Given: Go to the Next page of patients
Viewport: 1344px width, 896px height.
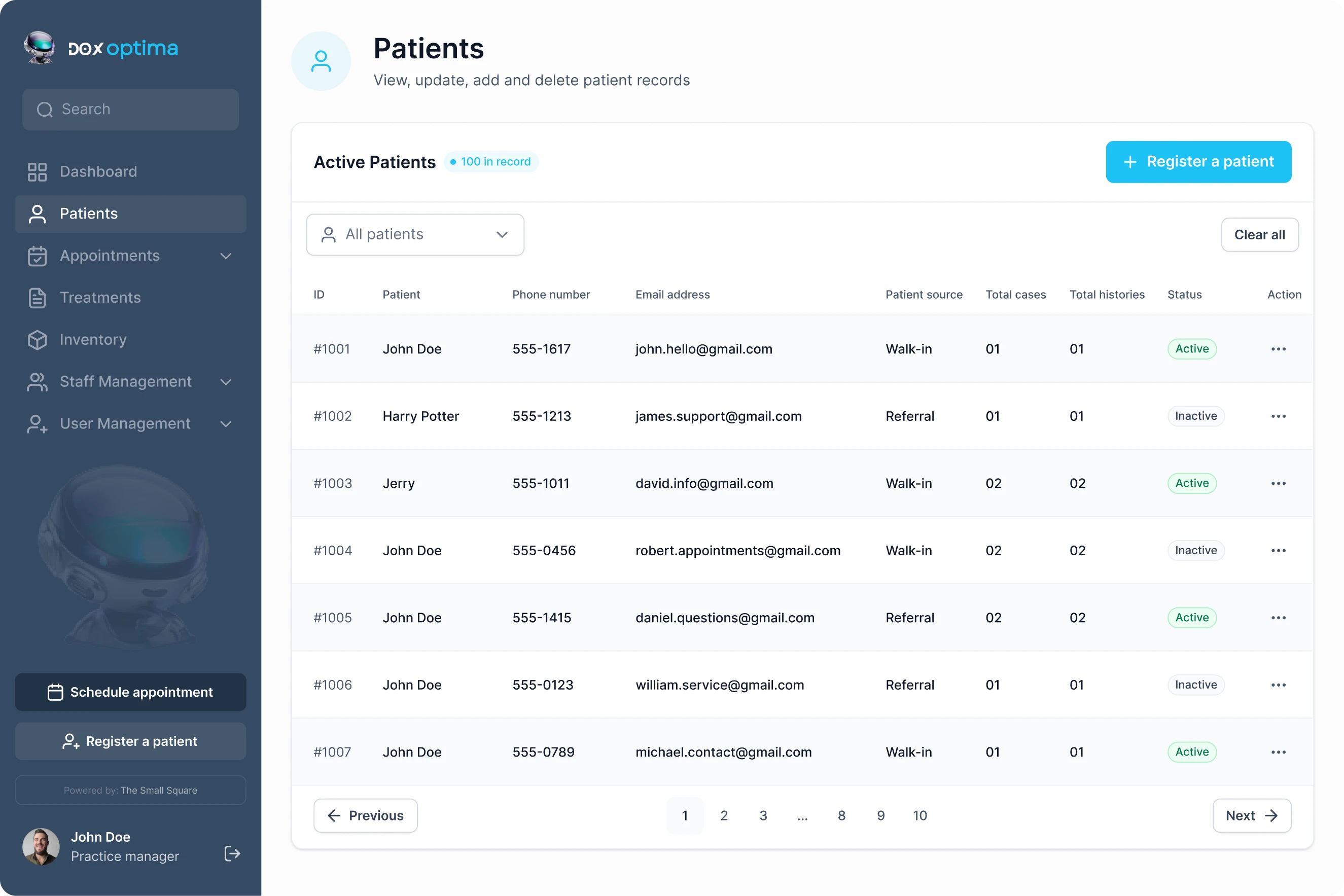Looking at the screenshot, I should (1251, 815).
